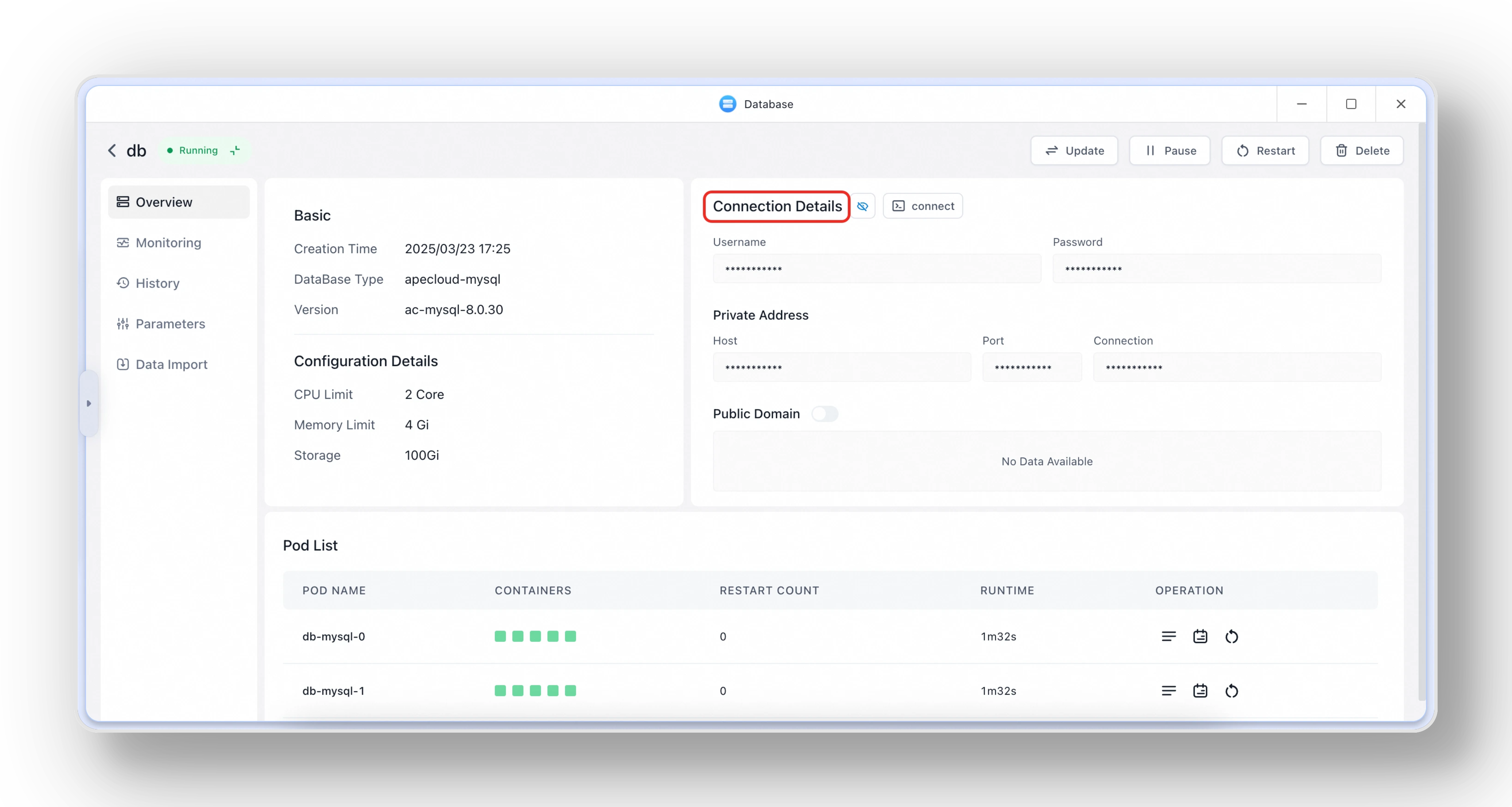Open the History section
Image resolution: width=1512 pixels, height=807 pixels.
click(x=179, y=283)
